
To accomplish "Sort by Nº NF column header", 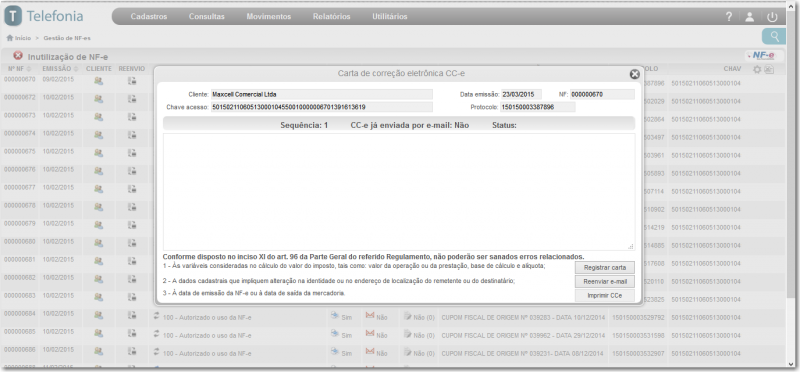I will (x=19, y=68).
